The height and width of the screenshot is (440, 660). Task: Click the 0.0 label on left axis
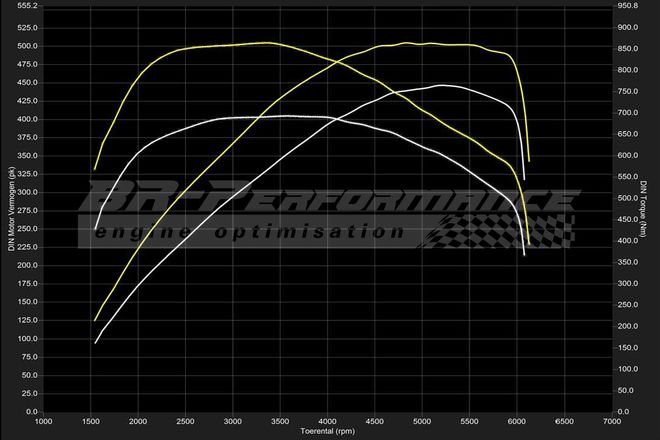(x=32, y=411)
